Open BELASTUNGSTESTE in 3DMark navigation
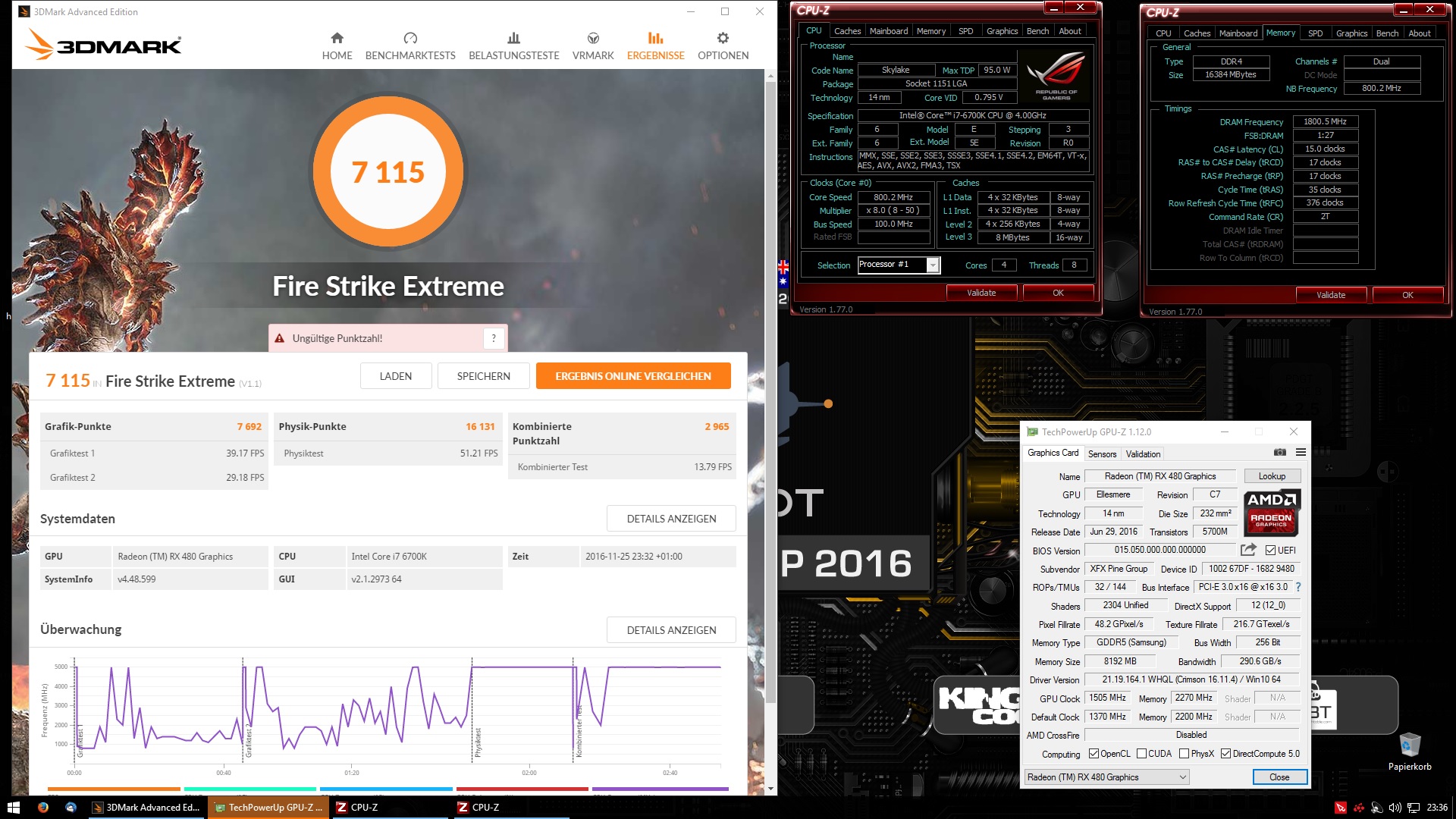1456x819 pixels. click(513, 46)
